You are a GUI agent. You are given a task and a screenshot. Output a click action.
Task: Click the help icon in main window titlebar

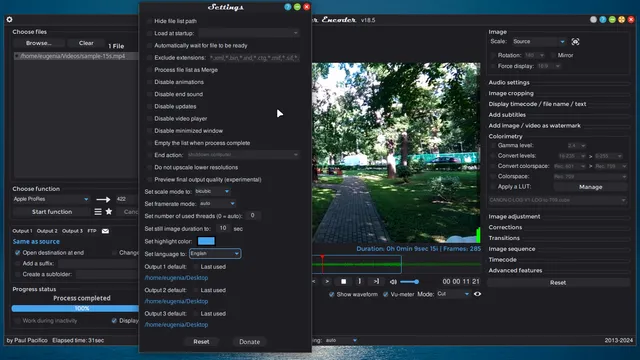point(603,20)
